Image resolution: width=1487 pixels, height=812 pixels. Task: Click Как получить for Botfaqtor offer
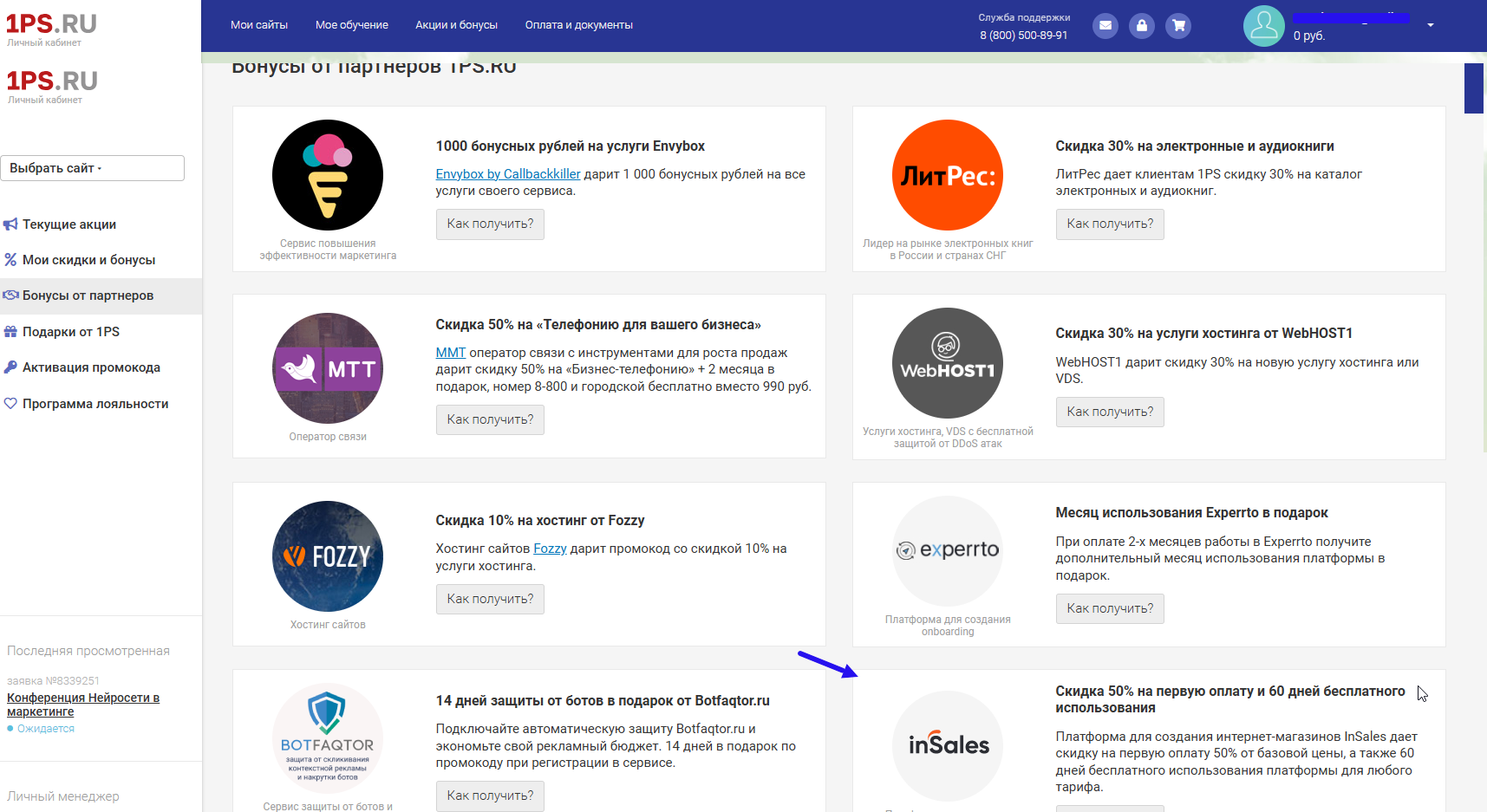pos(490,796)
